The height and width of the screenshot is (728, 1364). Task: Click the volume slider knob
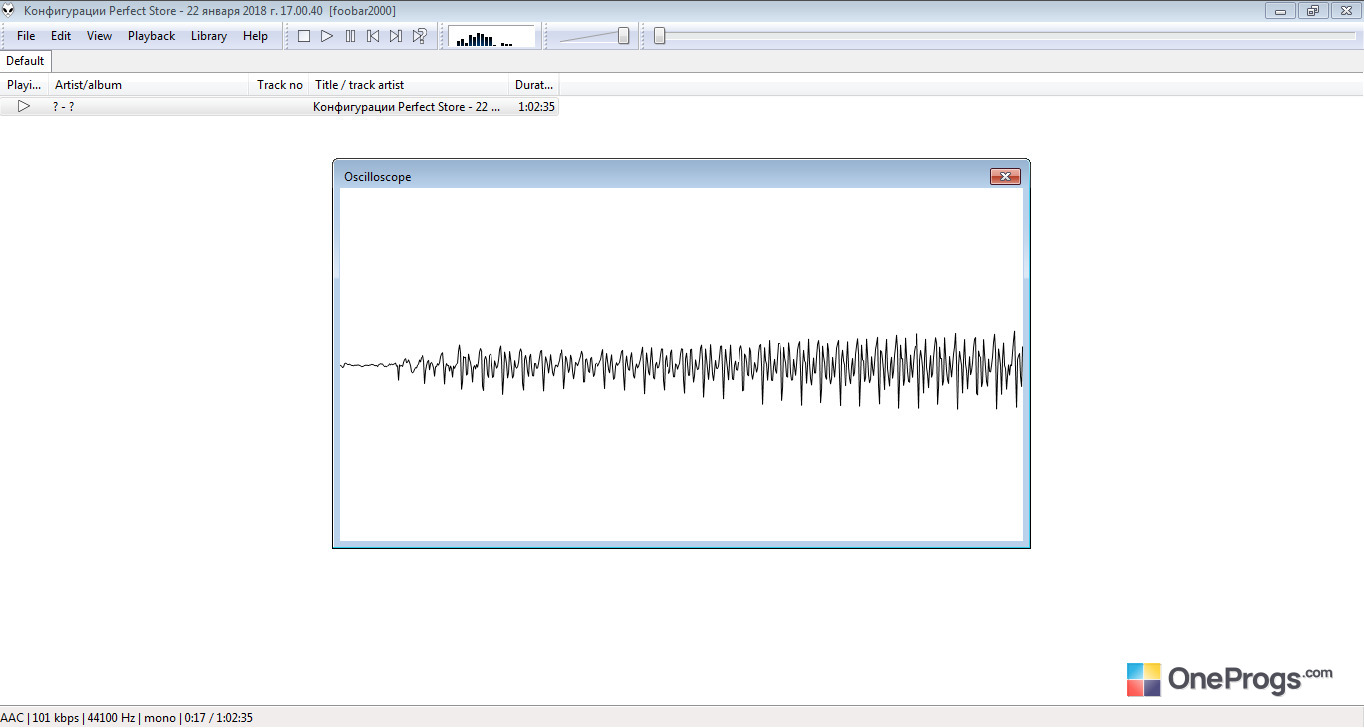tap(624, 36)
